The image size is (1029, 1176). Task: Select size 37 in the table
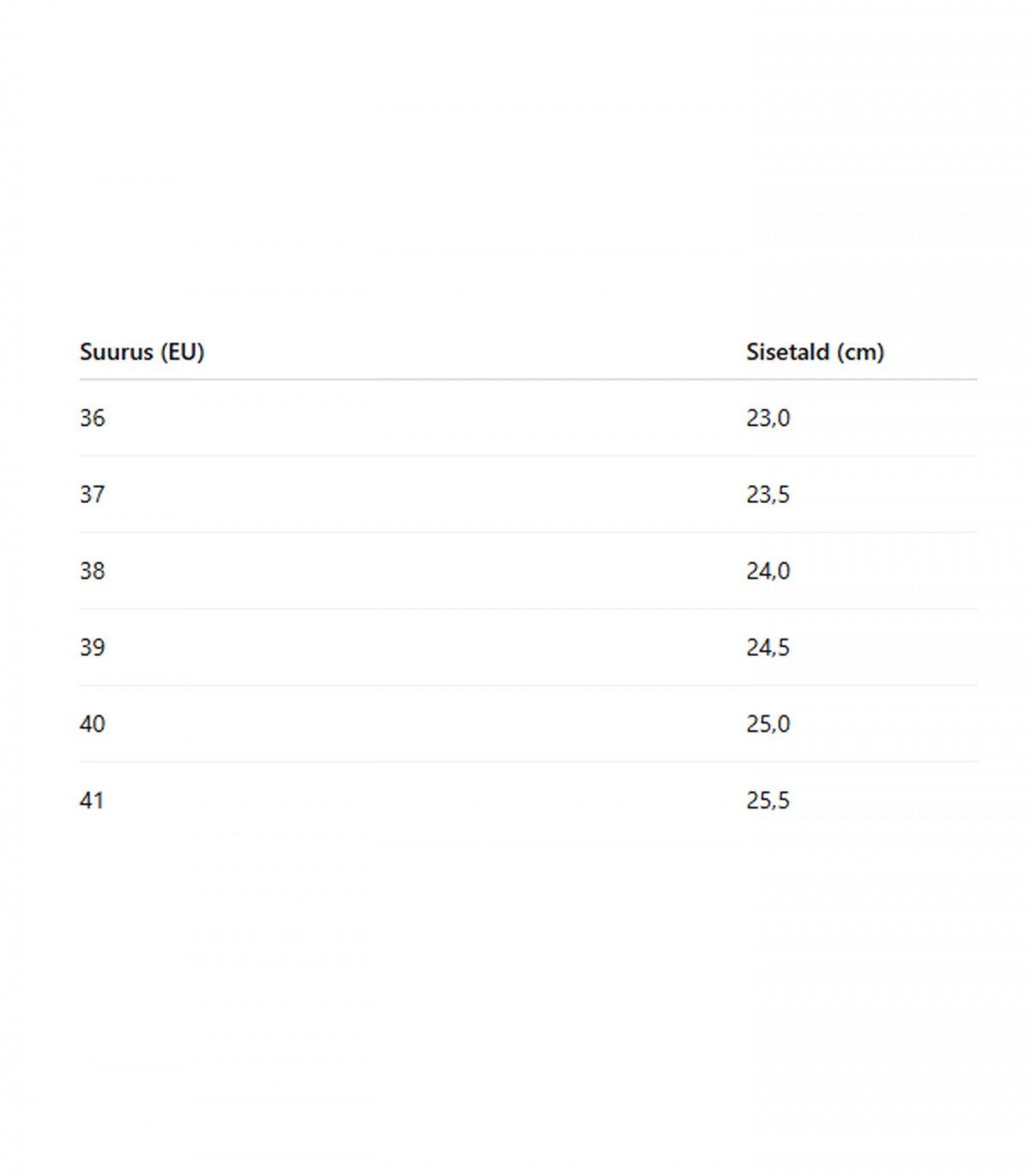(x=93, y=495)
